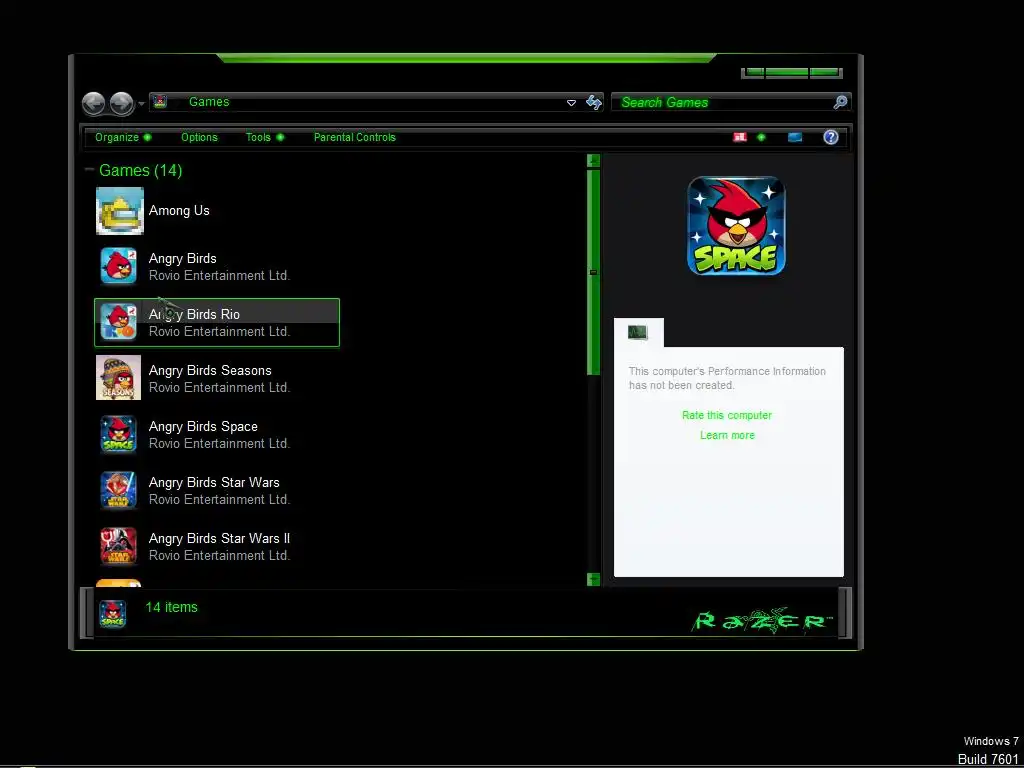Open the Options menu item
The width and height of the screenshot is (1024, 768).
tap(199, 137)
